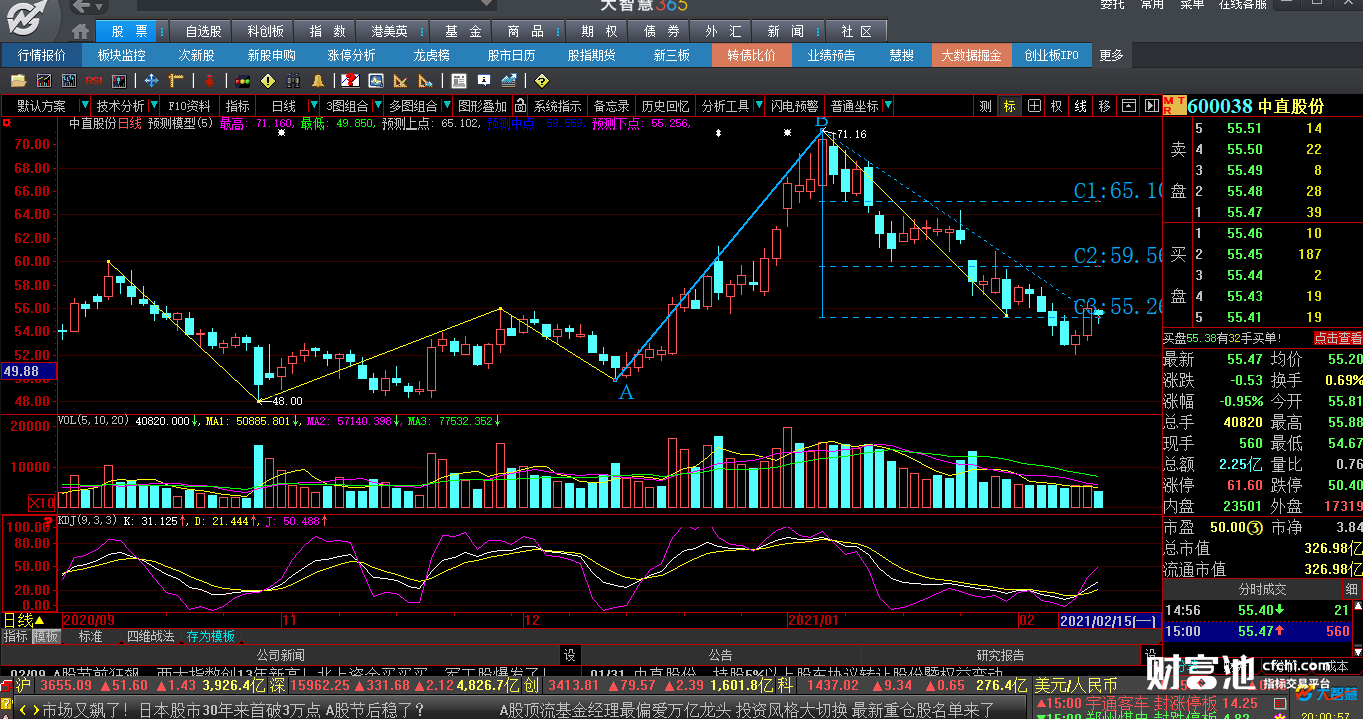Open the 期权 options tab

599,32
